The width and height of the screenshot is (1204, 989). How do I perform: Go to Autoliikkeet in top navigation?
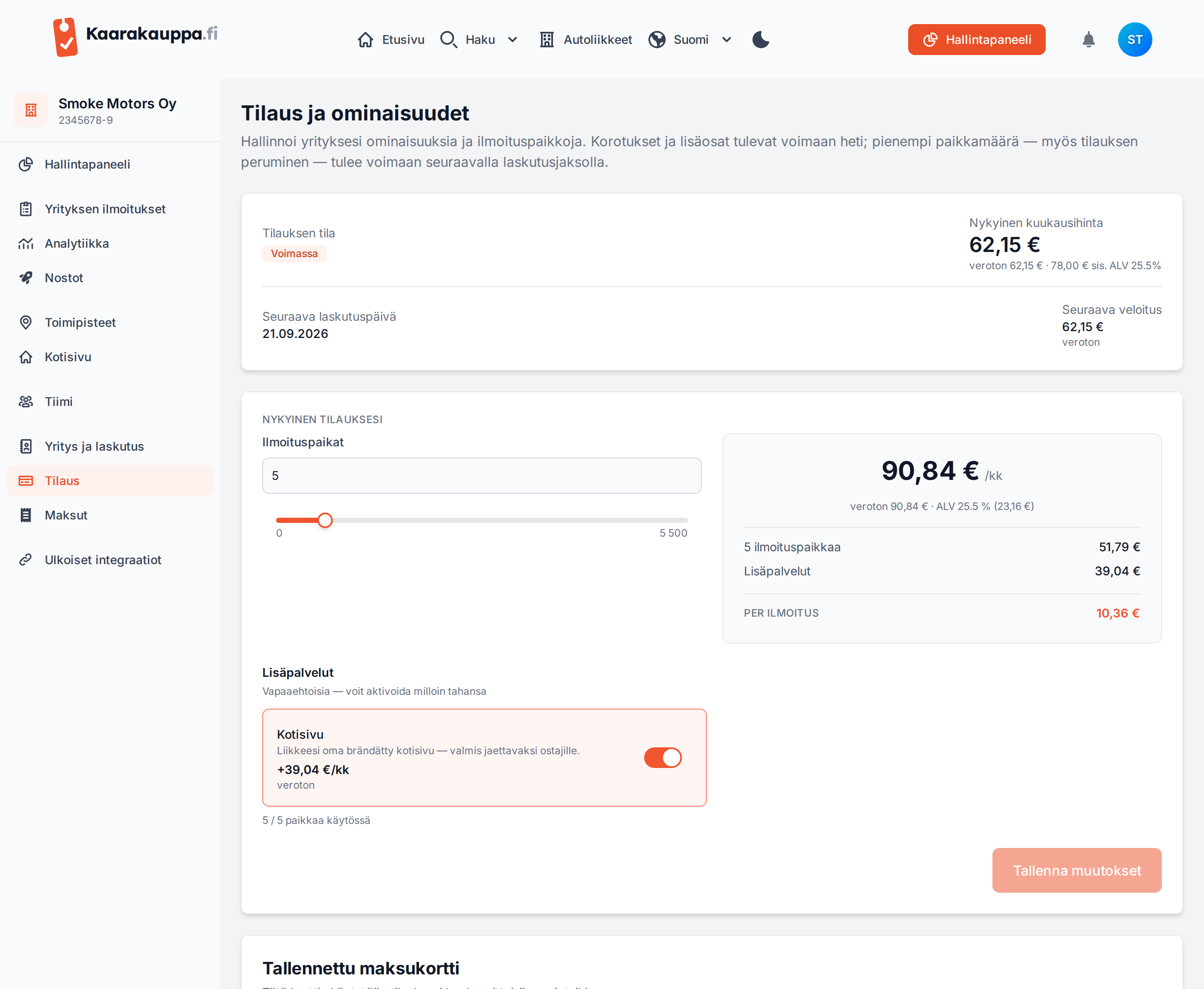tap(597, 40)
